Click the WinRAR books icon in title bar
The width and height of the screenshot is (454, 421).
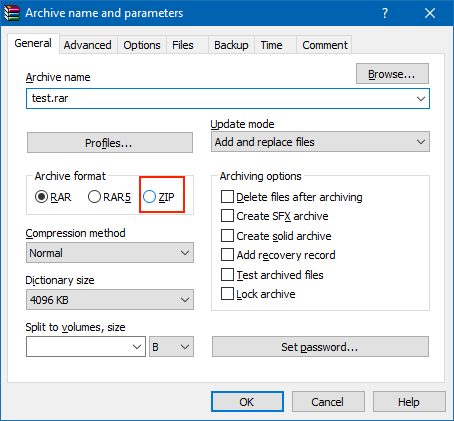click(x=12, y=13)
